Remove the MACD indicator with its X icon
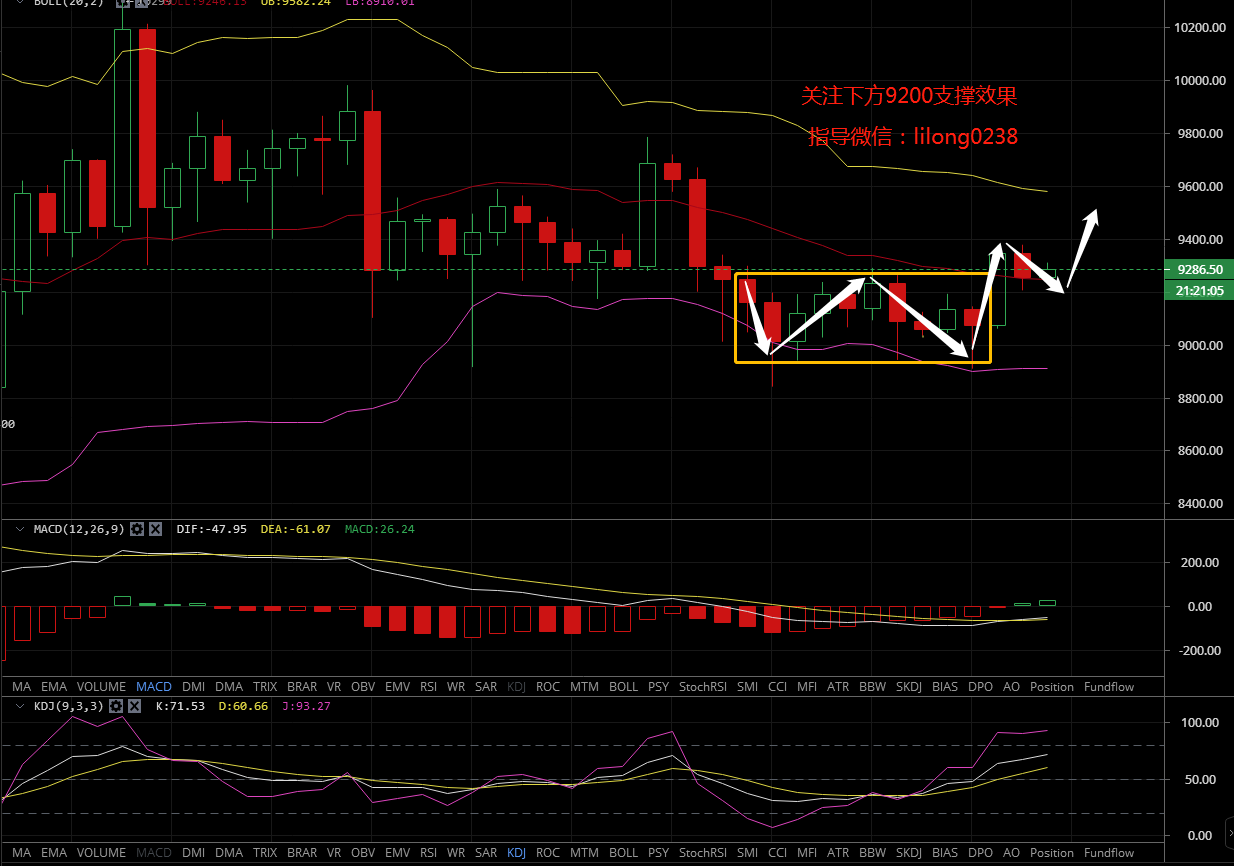The width and height of the screenshot is (1234, 866). [155, 529]
